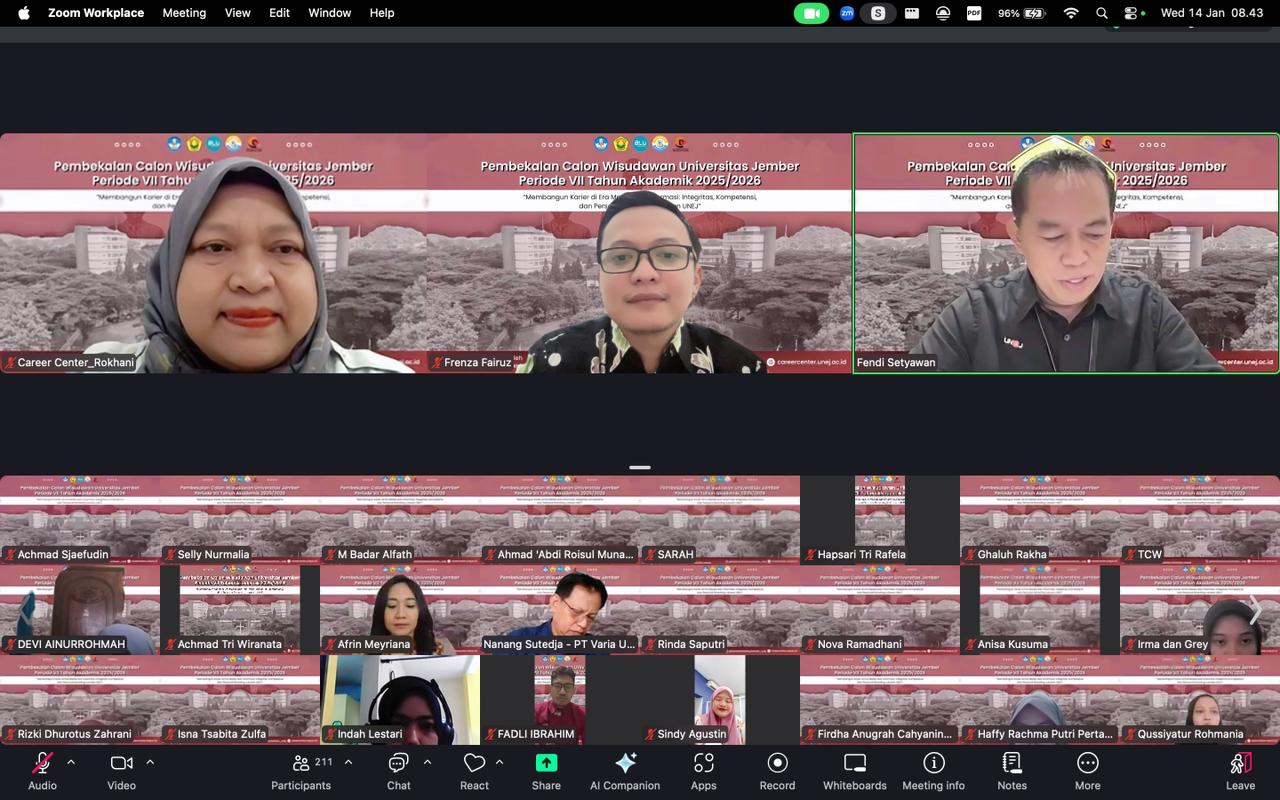The height and width of the screenshot is (800, 1280).
Task: Select Afrin Meyriana's video thumbnail
Action: click(400, 610)
